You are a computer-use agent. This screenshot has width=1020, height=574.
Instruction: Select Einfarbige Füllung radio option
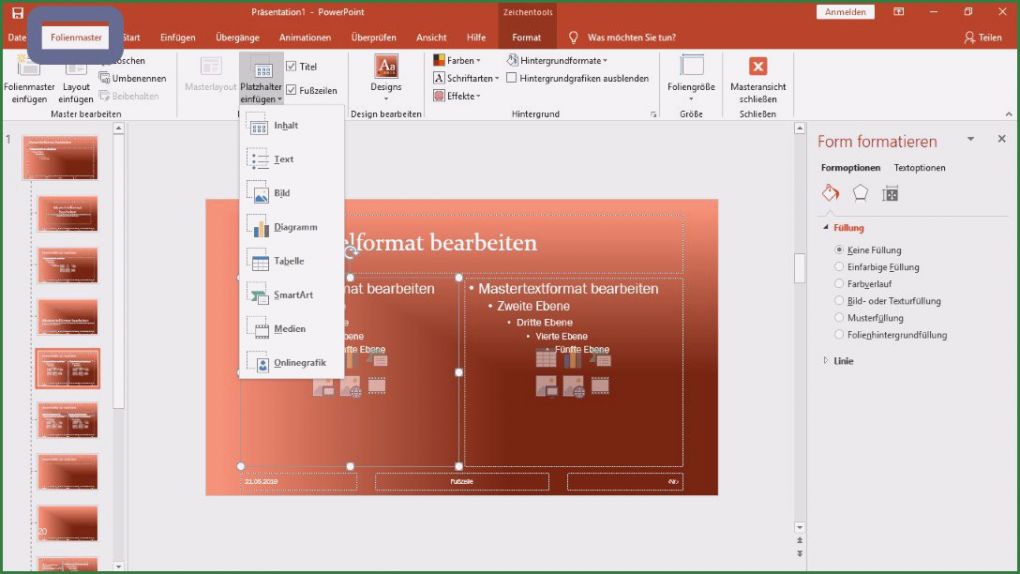point(839,267)
